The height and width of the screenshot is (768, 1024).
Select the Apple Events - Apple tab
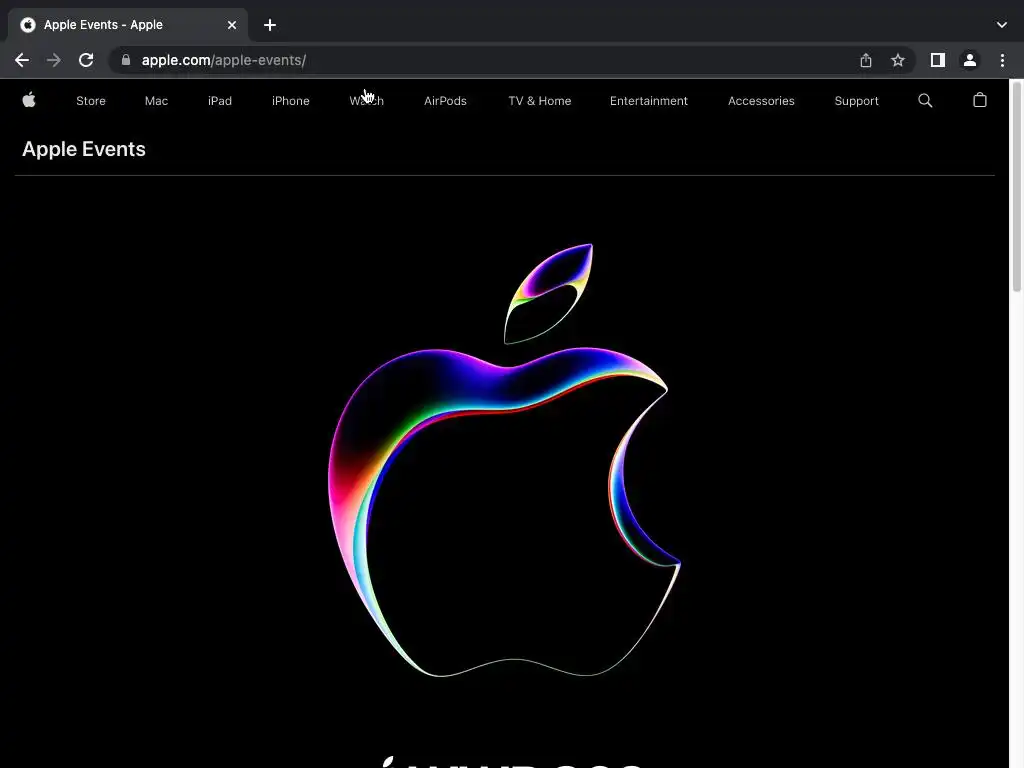point(128,25)
